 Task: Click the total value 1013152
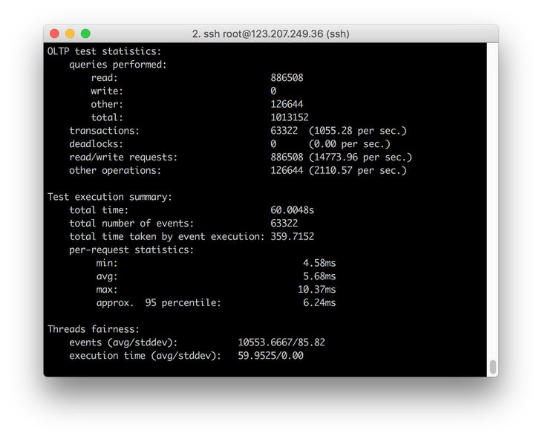click(x=289, y=118)
